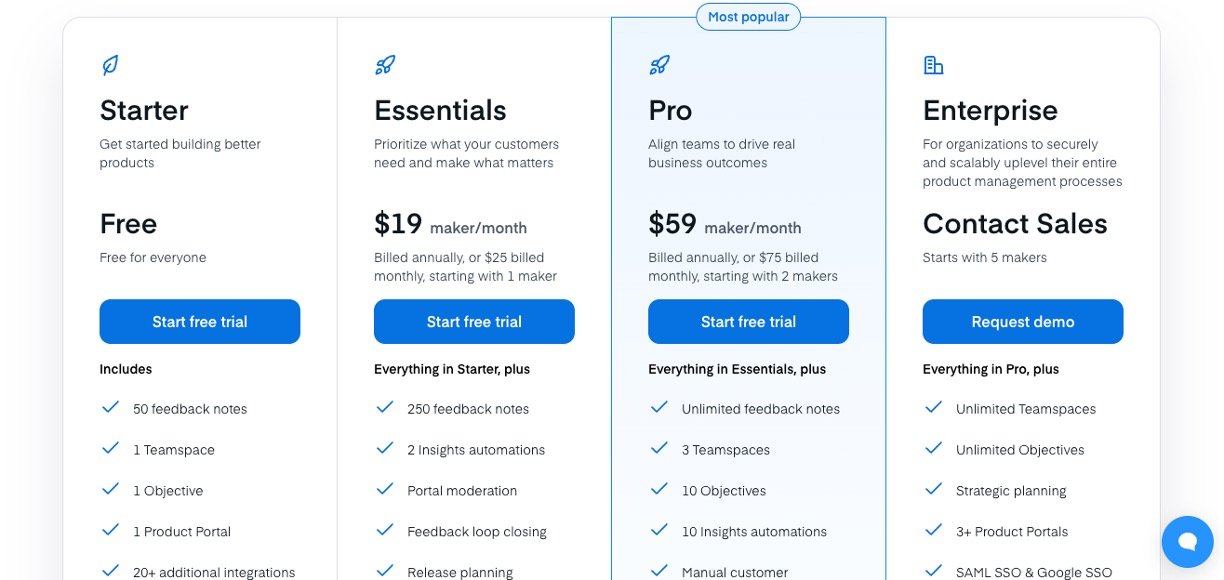Select the Enterprise plan heading
This screenshot has height=580, width=1224.
(990, 110)
